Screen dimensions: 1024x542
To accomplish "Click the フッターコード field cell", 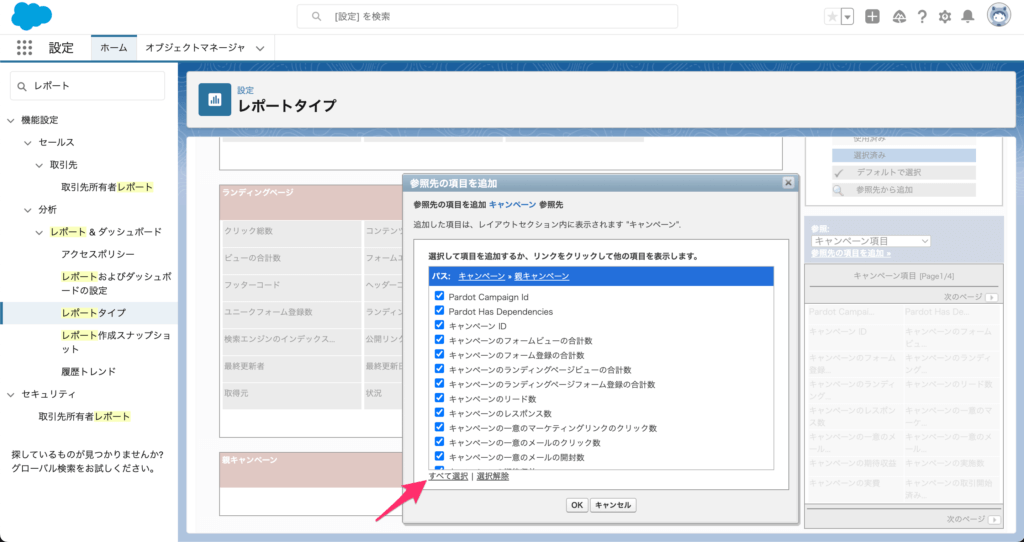I will click(291, 285).
